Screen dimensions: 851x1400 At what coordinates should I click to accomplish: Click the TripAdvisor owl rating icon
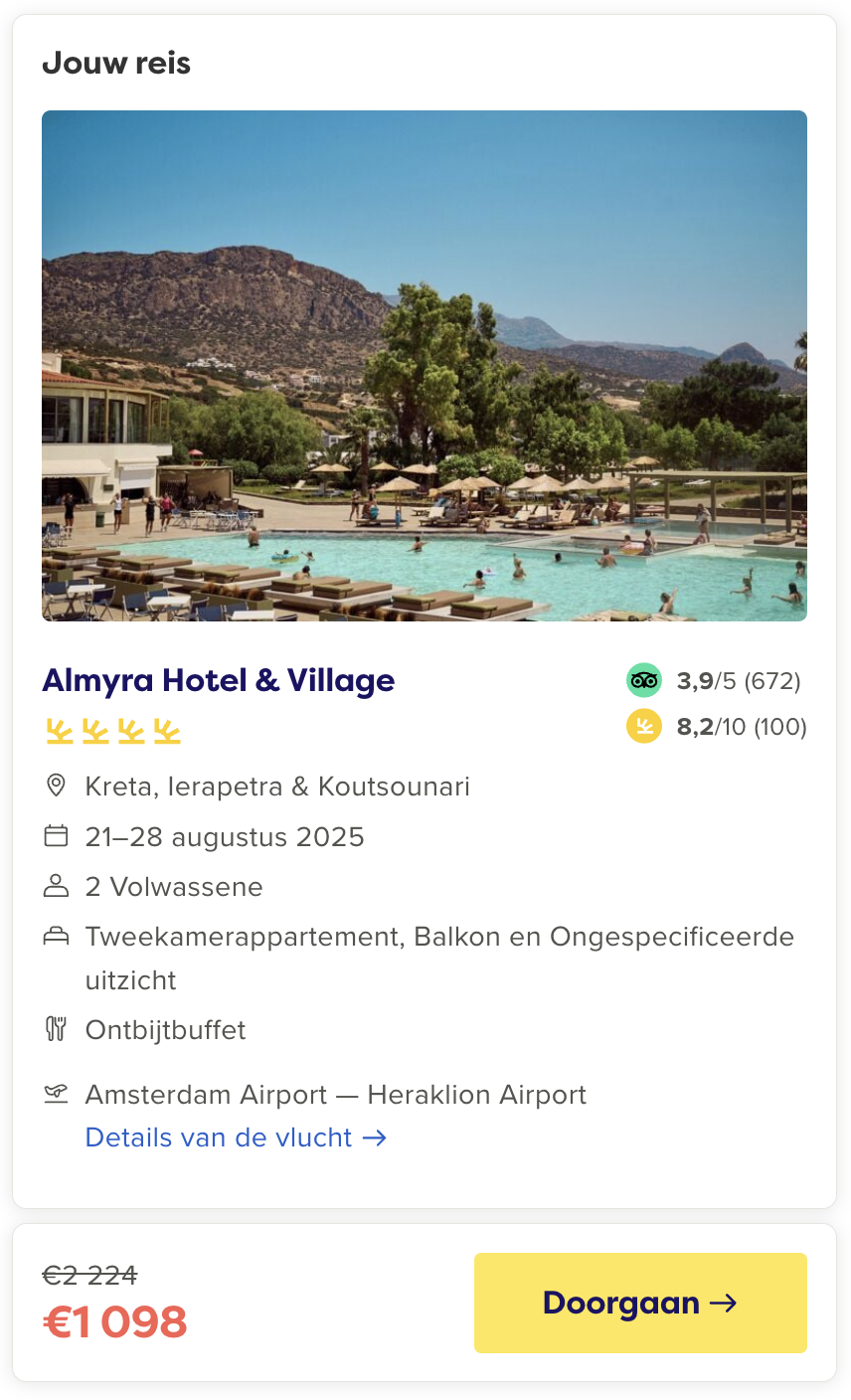click(x=643, y=681)
